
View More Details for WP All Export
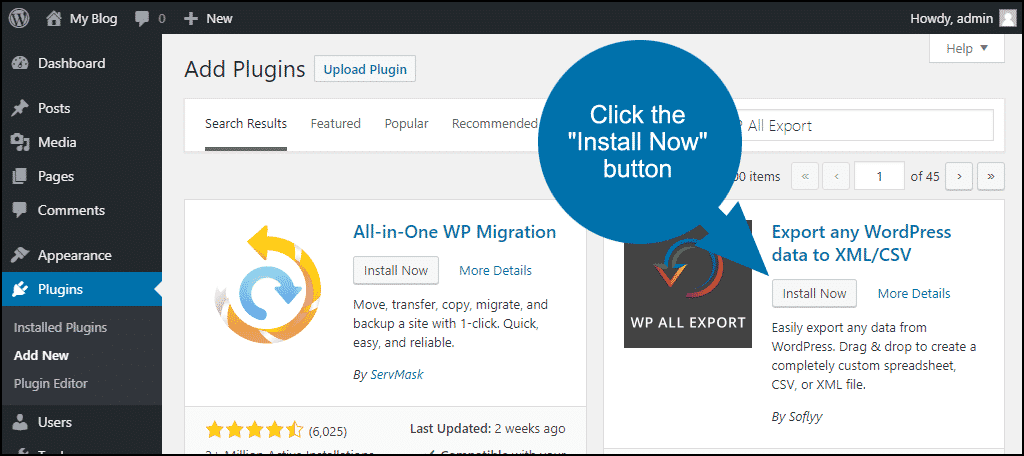[914, 293]
